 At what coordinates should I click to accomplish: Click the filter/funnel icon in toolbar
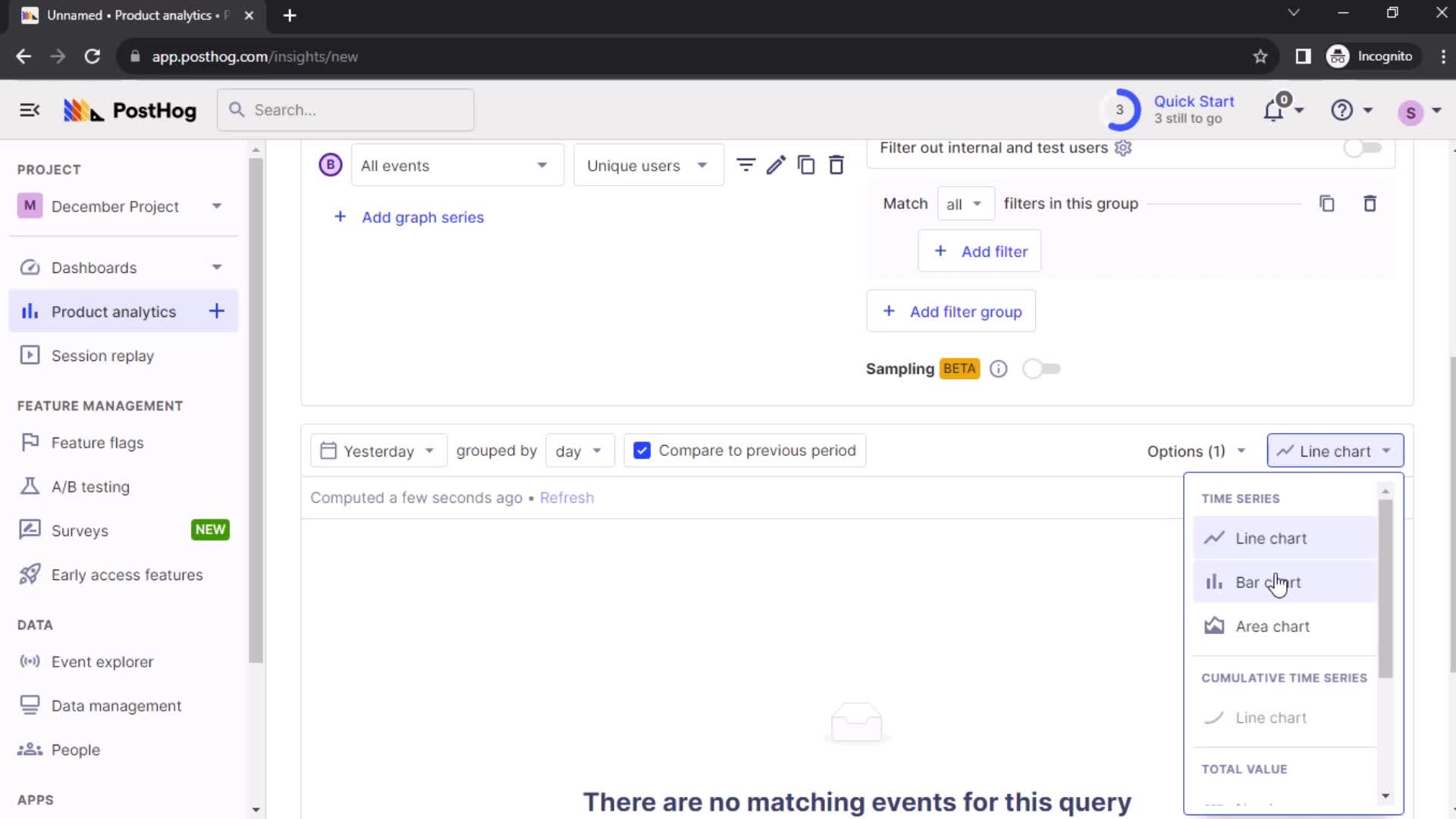[746, 165]
